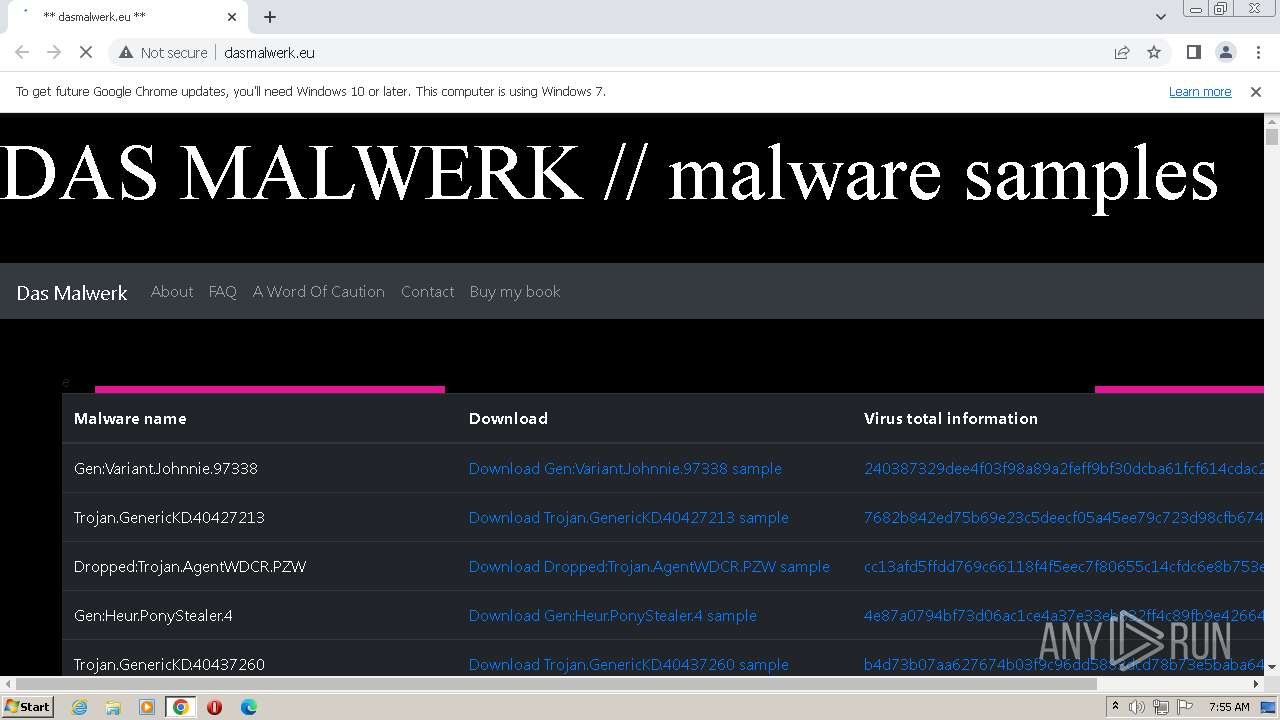Image resolution: width=1280 pixels, height=720 pixels.
Task: Open the Windows Start menu
Action: pos(28,706)
